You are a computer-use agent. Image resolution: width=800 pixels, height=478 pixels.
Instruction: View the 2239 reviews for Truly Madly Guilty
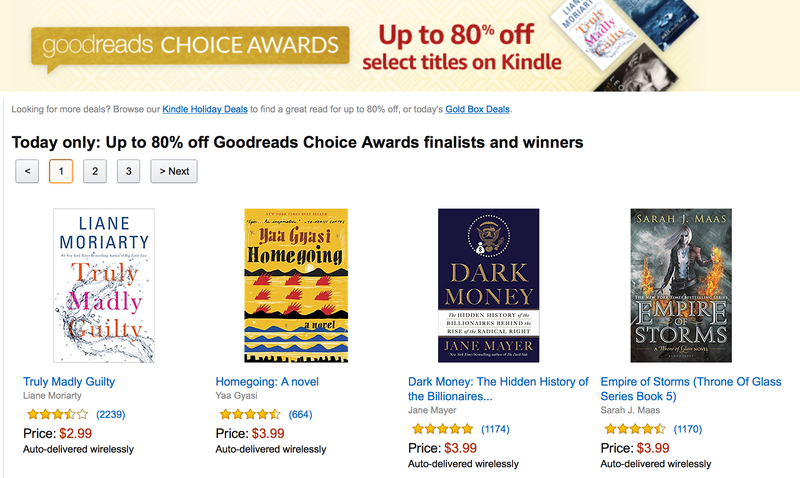click(x=111, y=414)
